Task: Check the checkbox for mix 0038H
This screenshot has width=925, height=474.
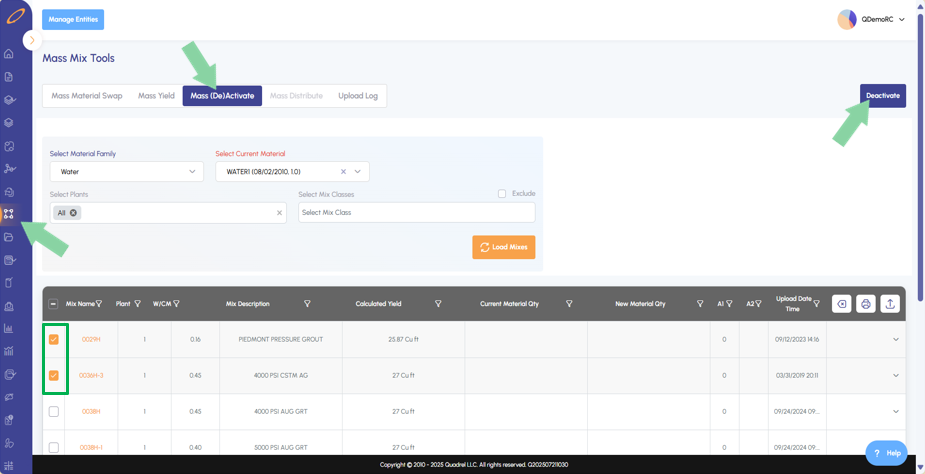Action: pos(54,411)
